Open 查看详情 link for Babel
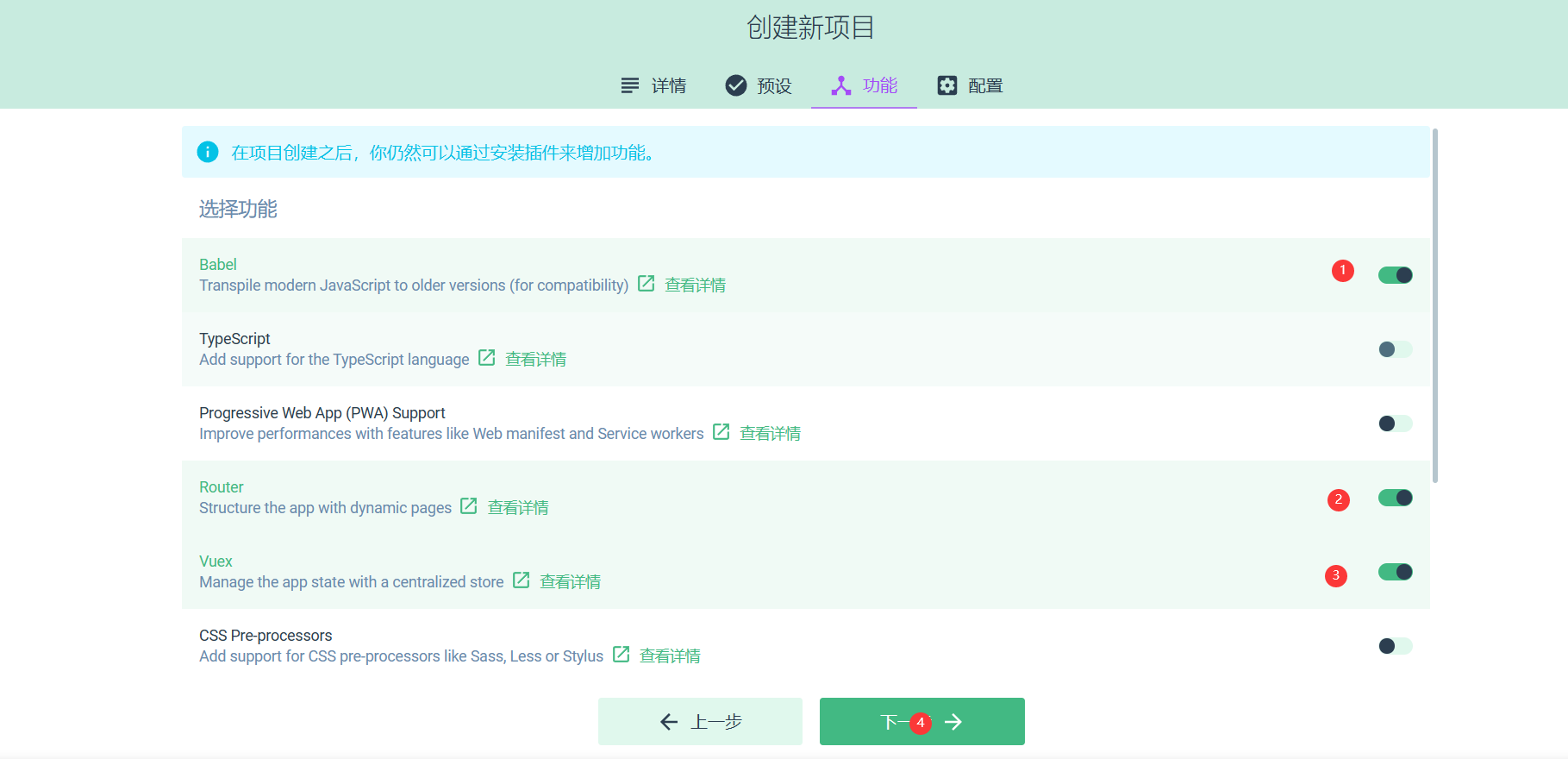The height and width of the screenshot is (759, 1568). point(695,285)
